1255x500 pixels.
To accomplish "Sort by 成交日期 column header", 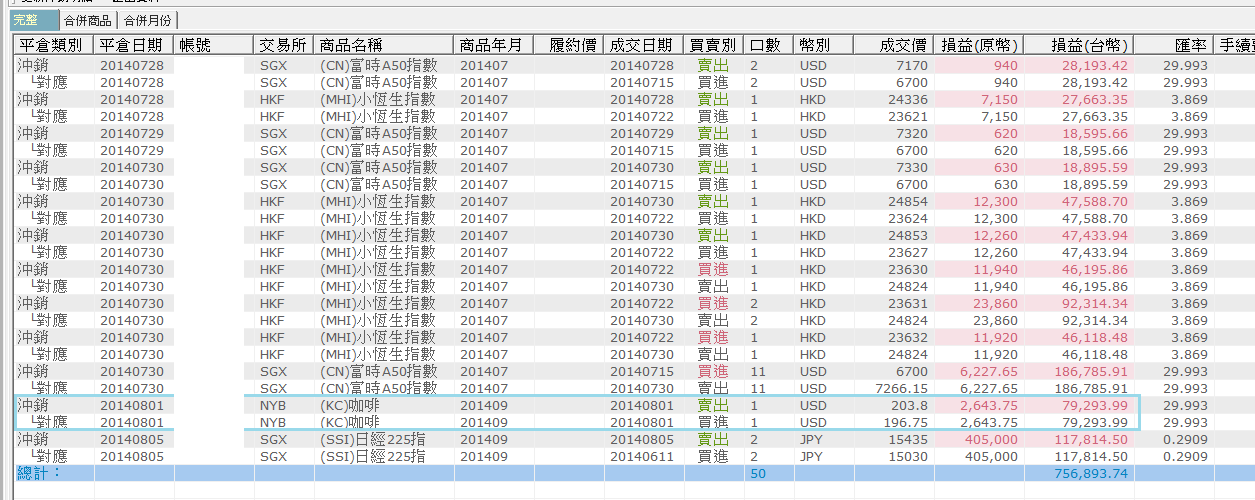I will 644,45.
